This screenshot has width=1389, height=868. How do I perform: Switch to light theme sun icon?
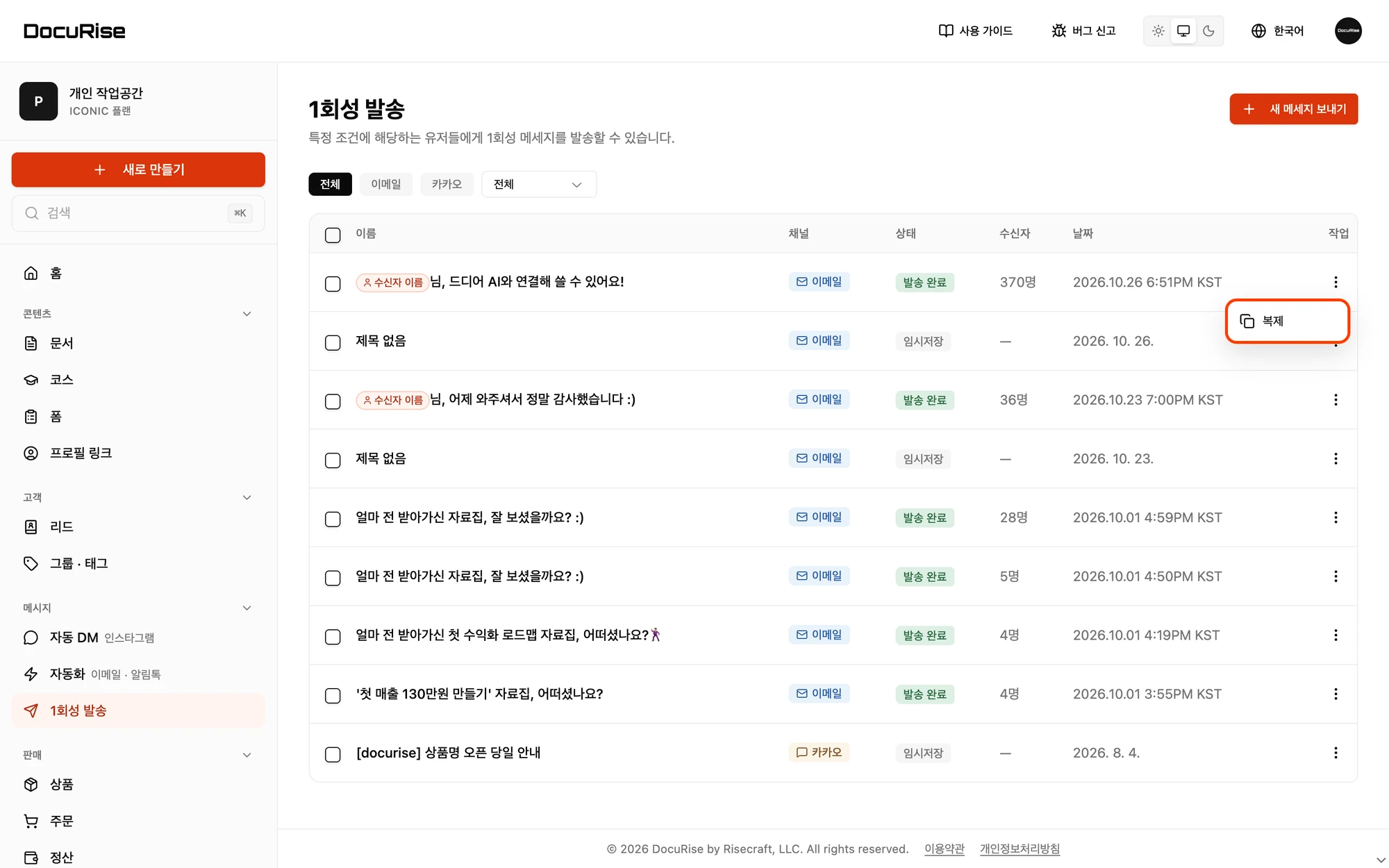coord(1158,31)
